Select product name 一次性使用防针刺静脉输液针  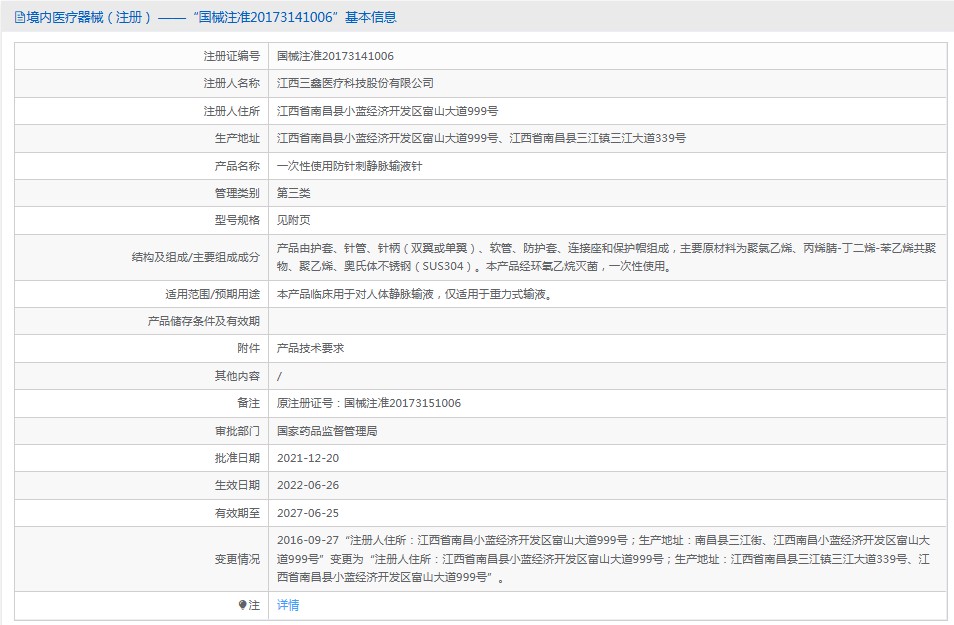pos(349,166)
